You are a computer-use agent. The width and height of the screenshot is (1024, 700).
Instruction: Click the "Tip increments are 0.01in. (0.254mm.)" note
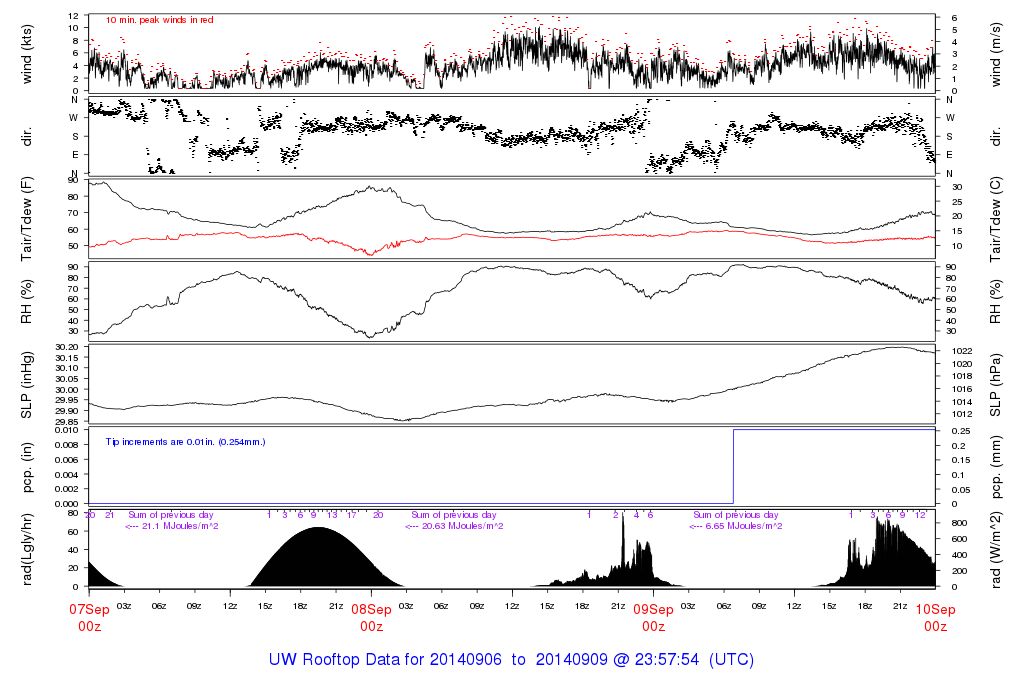pos(185,442)
